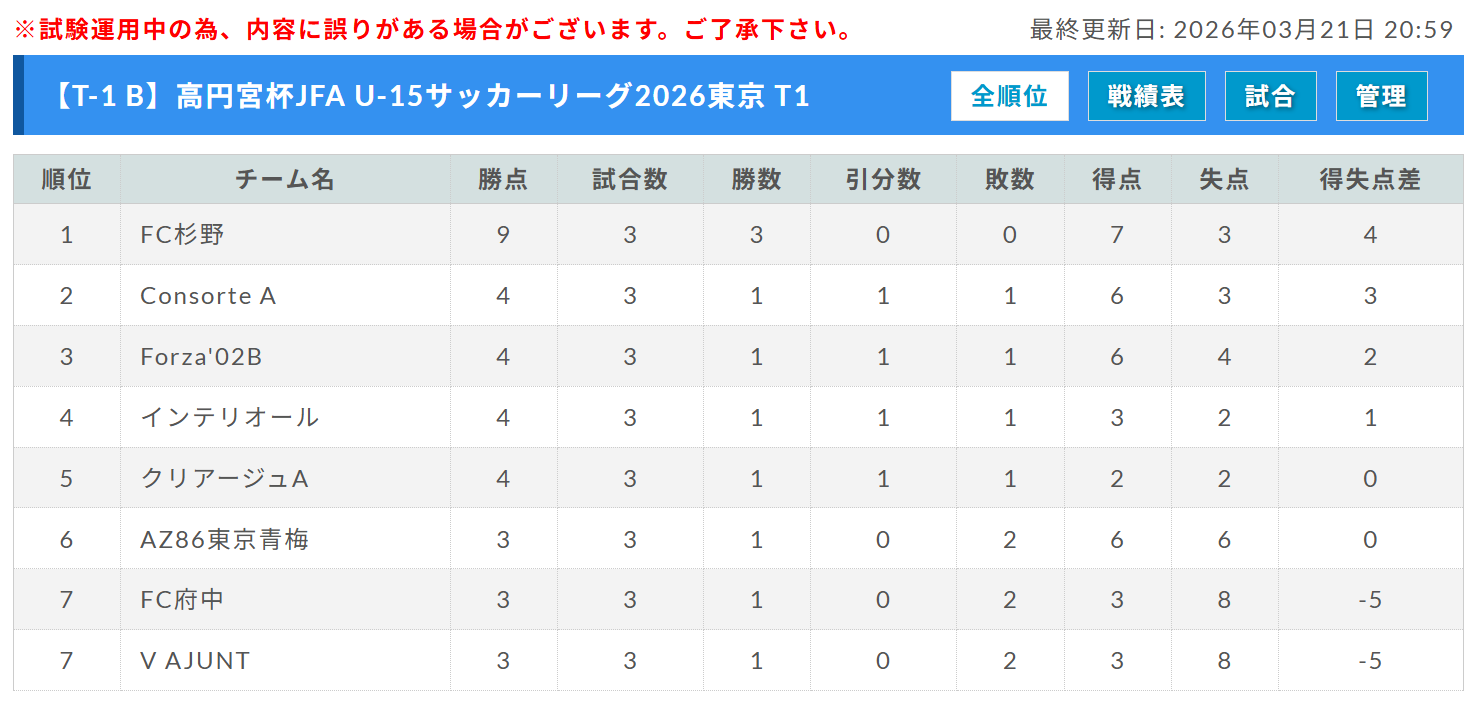Select team FC杉野 in standings
This screenshot has height=714, width=1479.
(x=183, y=235)
